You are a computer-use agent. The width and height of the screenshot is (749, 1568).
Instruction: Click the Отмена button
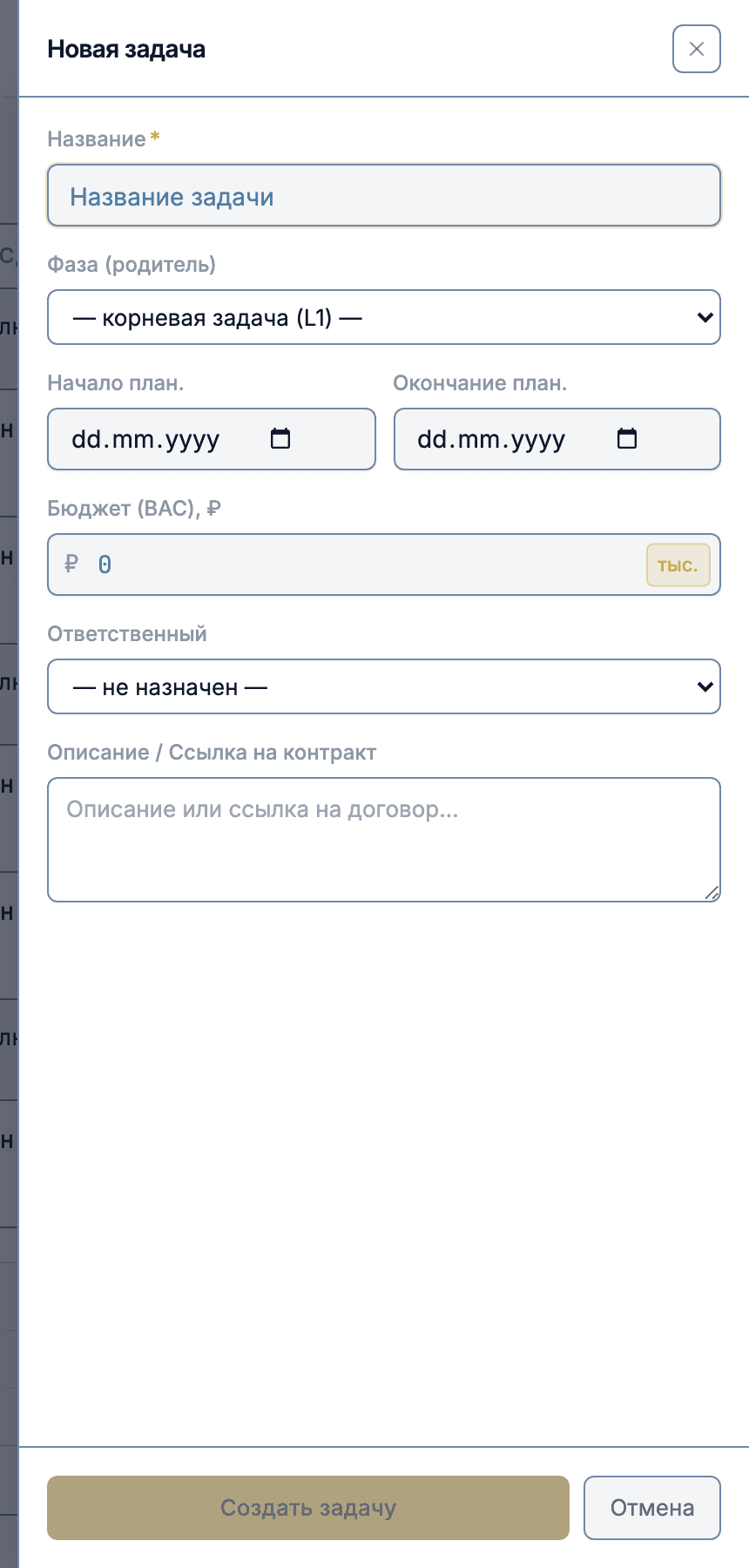(652, 1508)
